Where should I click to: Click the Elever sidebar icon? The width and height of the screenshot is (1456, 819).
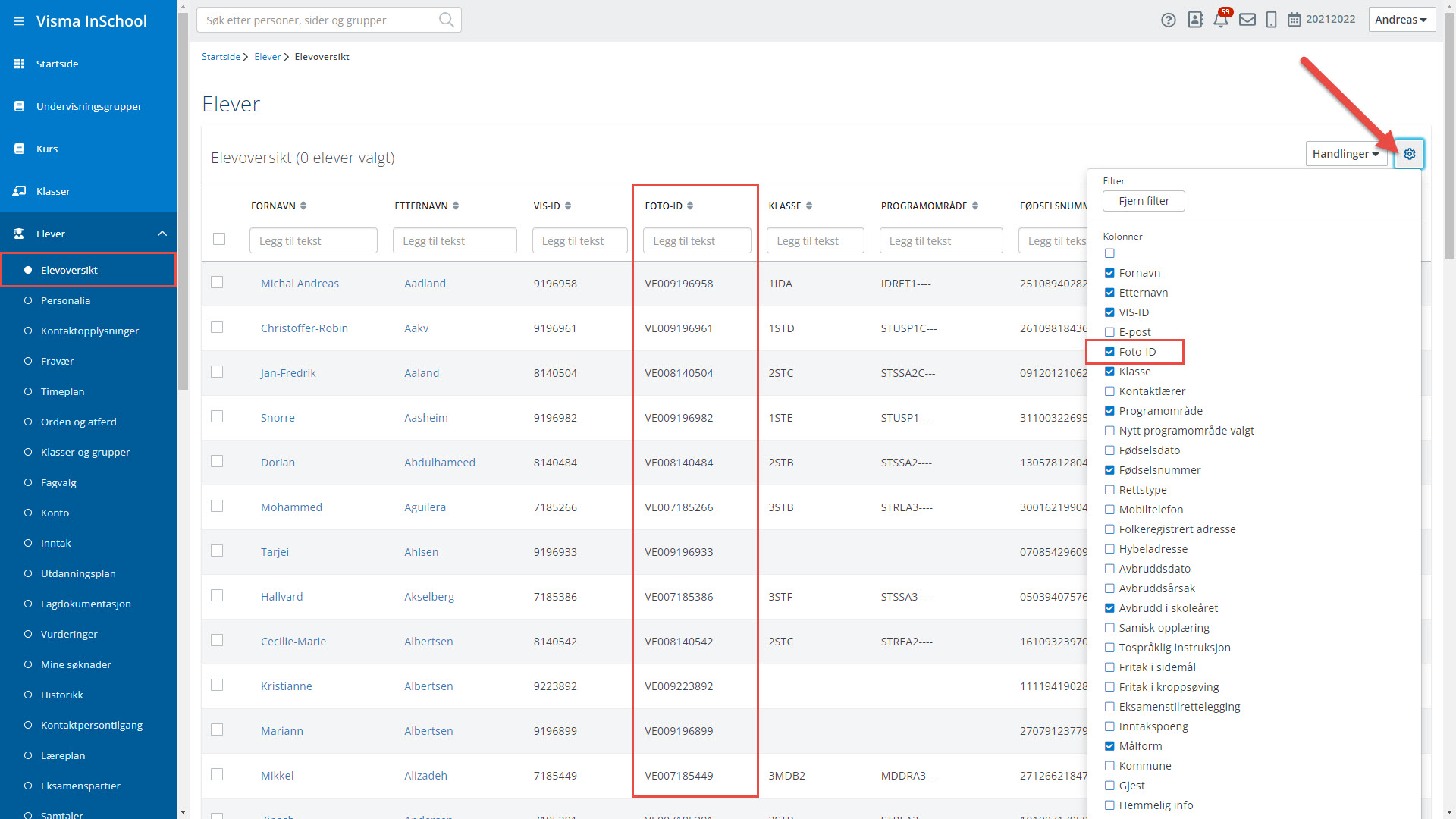point(19,234)
